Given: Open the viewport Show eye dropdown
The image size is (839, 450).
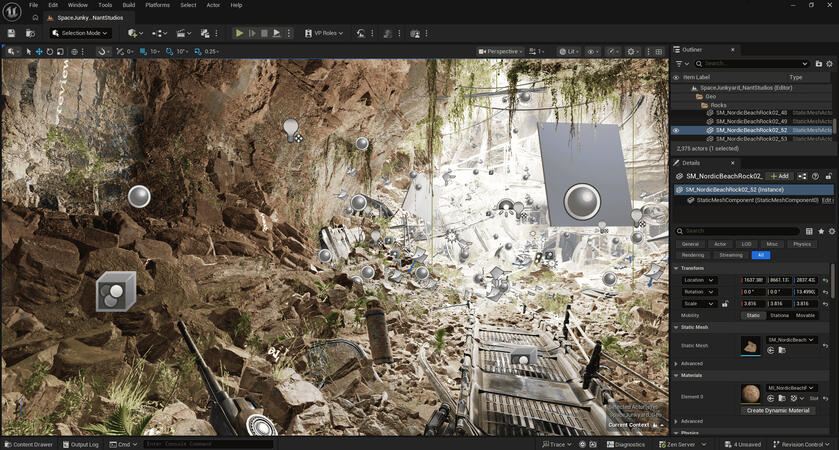Looking at the screenshot, I should coord(593,52).
